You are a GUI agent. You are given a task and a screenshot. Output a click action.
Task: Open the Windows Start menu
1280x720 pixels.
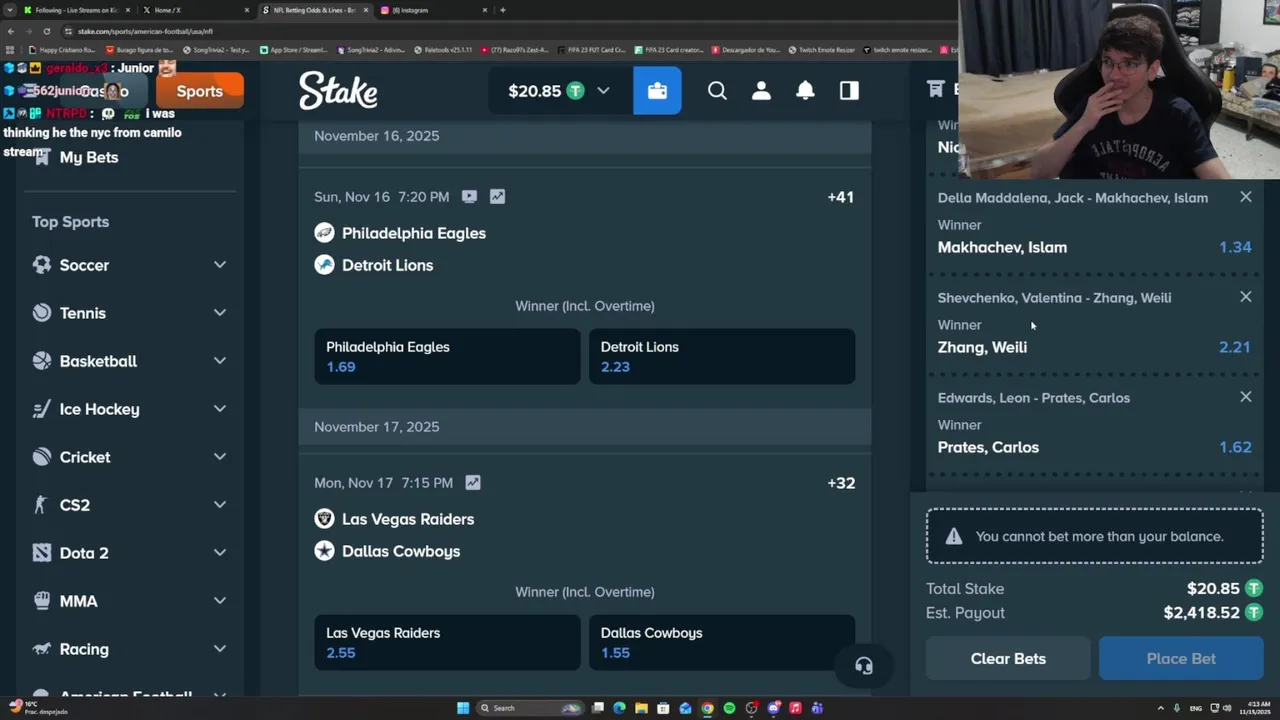point(463,708)
